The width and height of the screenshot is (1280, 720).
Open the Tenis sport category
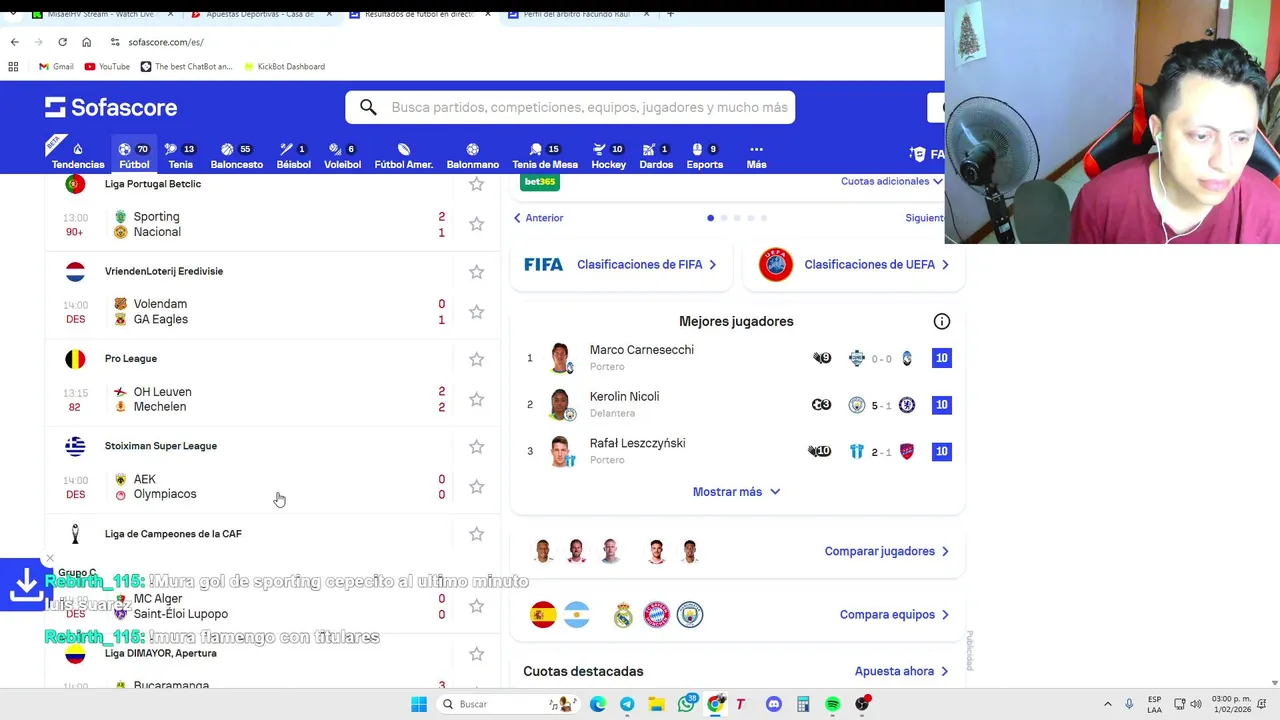click(180, 155)
